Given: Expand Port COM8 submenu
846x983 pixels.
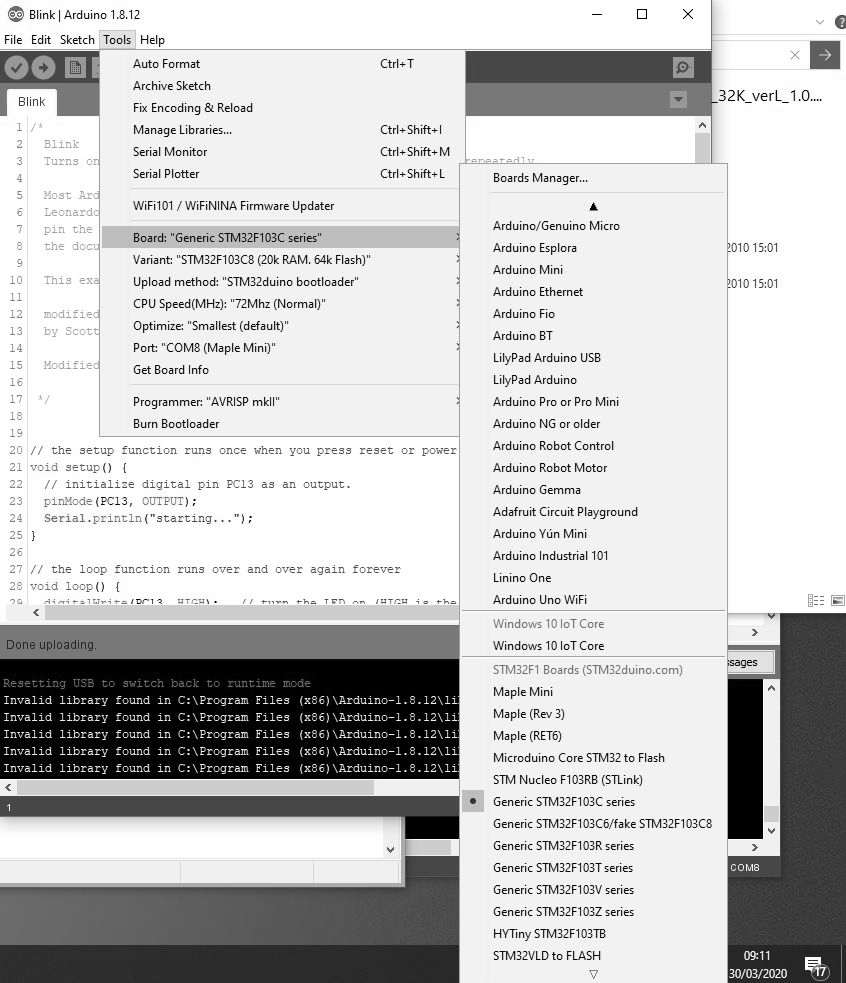Looking at the screenshot, I should tap(280, 347).
